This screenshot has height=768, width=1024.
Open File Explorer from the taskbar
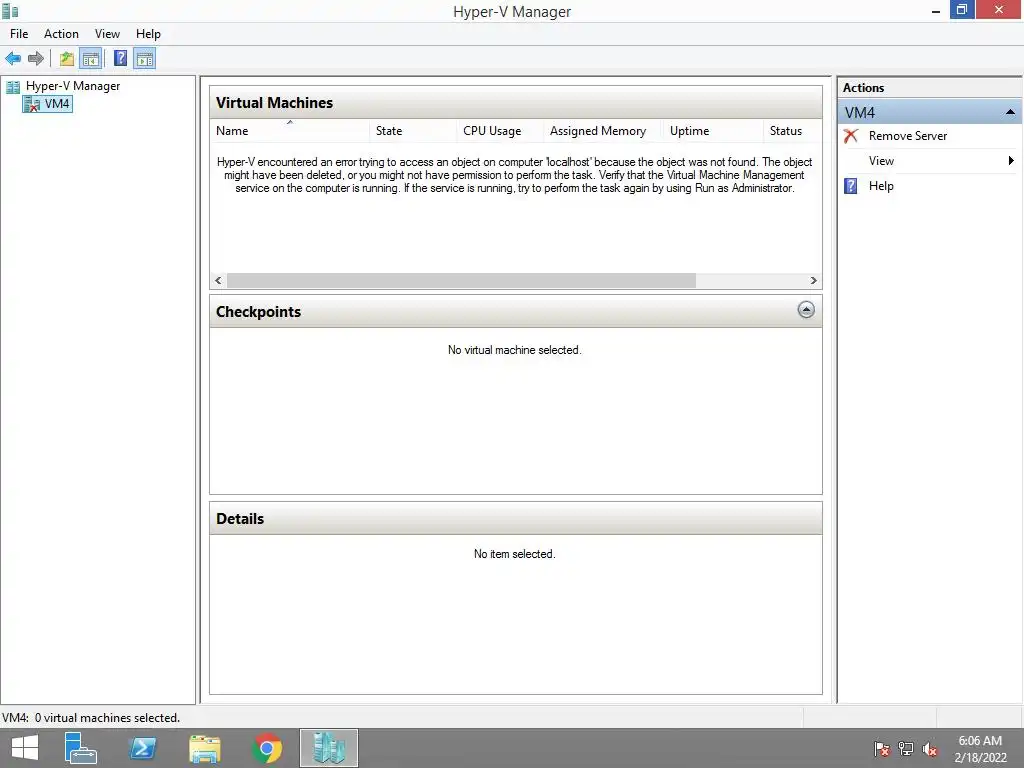pyautogui.click(x=204, y=748)
